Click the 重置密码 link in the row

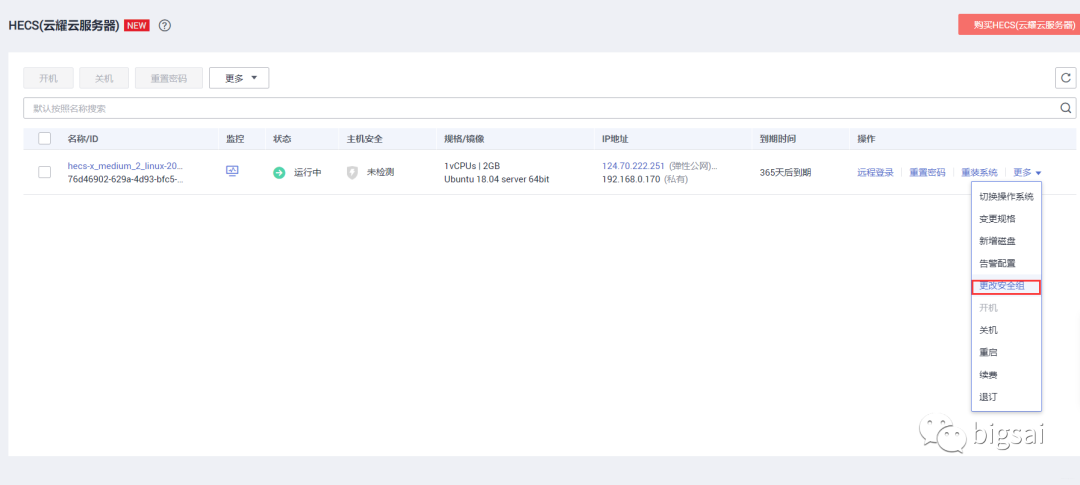927,172
